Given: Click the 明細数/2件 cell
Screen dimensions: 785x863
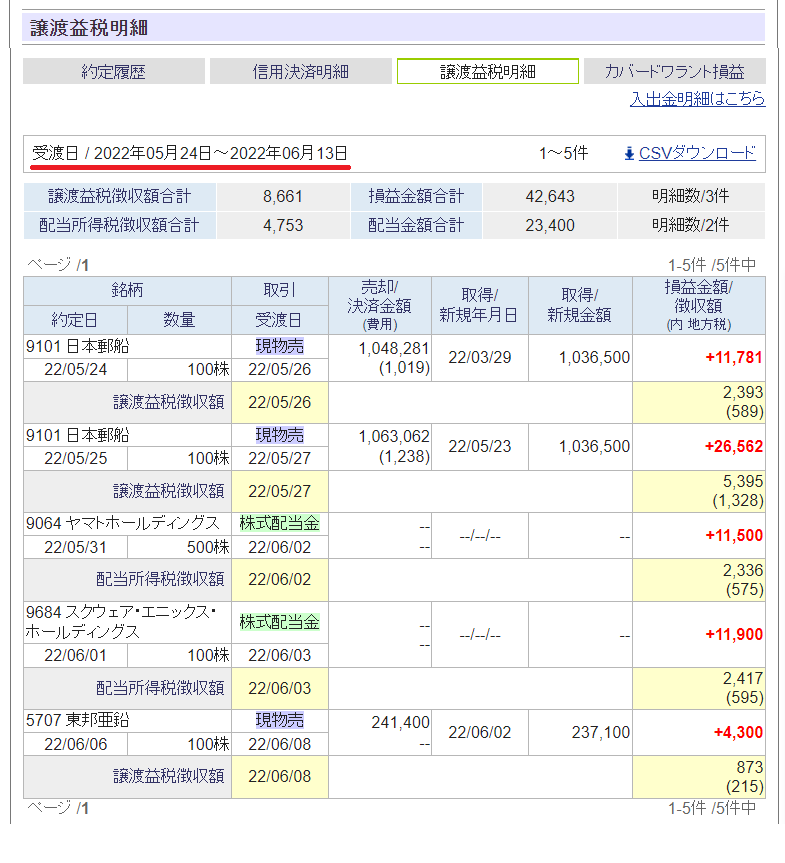Looking at the screenshot, I should tap(691, 225).
